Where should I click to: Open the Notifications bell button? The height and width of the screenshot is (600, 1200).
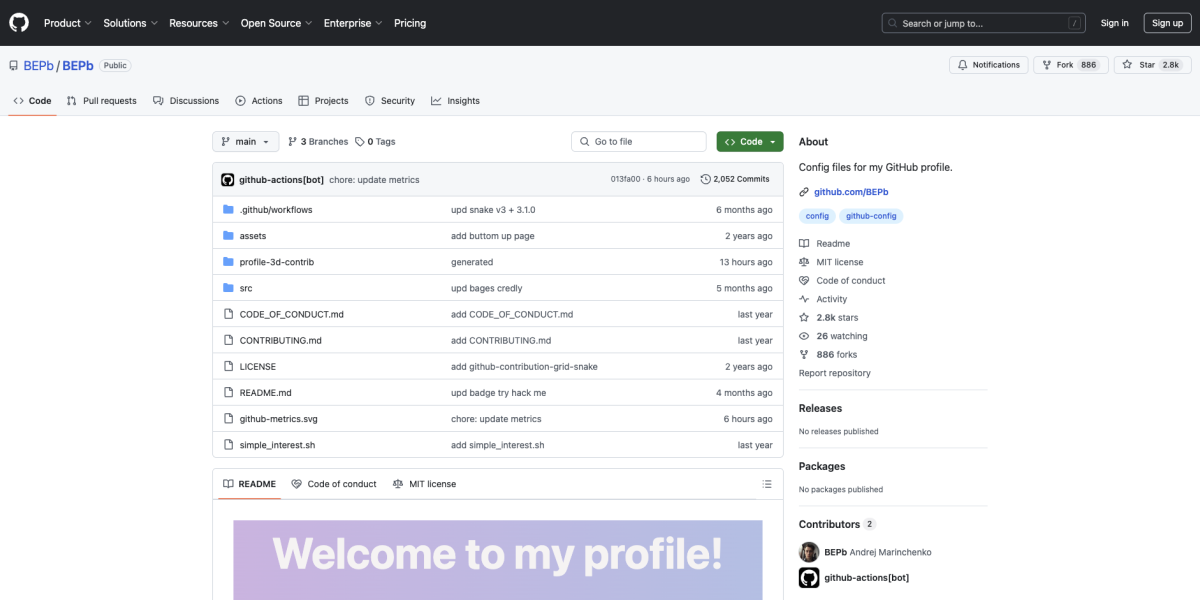click(988, 65)
